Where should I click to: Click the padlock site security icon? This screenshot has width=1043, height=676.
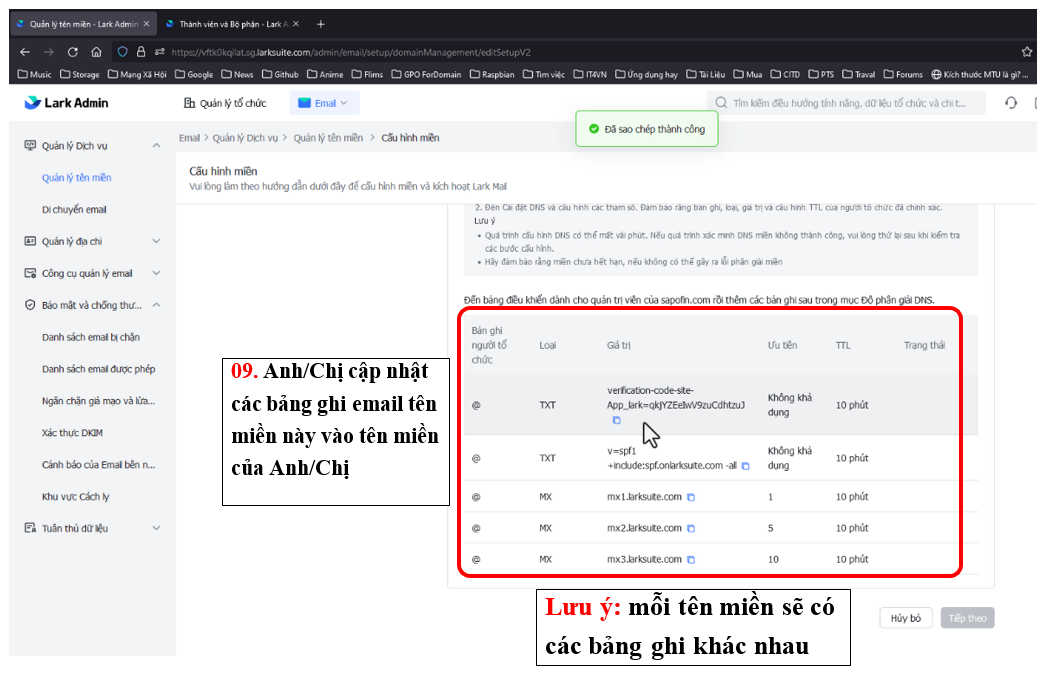tap(140, 52)
